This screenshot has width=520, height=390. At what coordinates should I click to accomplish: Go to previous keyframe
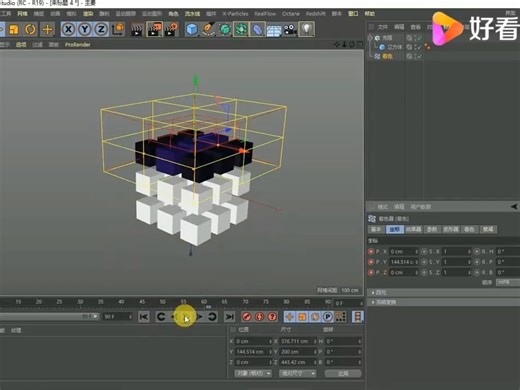[x=161, y=317]
